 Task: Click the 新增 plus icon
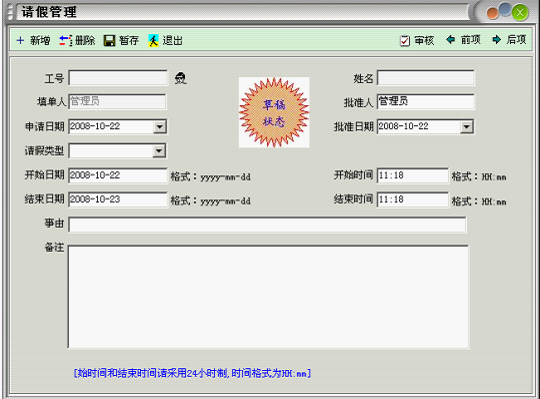[20, 40]
